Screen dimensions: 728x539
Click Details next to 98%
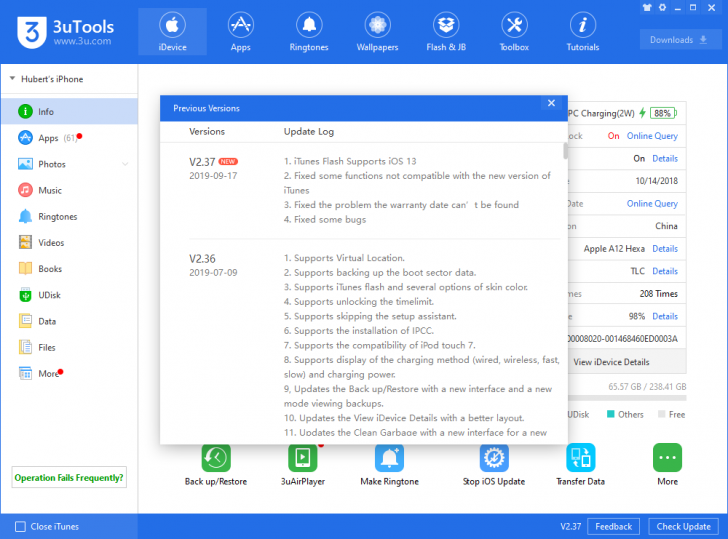[665, 316]
